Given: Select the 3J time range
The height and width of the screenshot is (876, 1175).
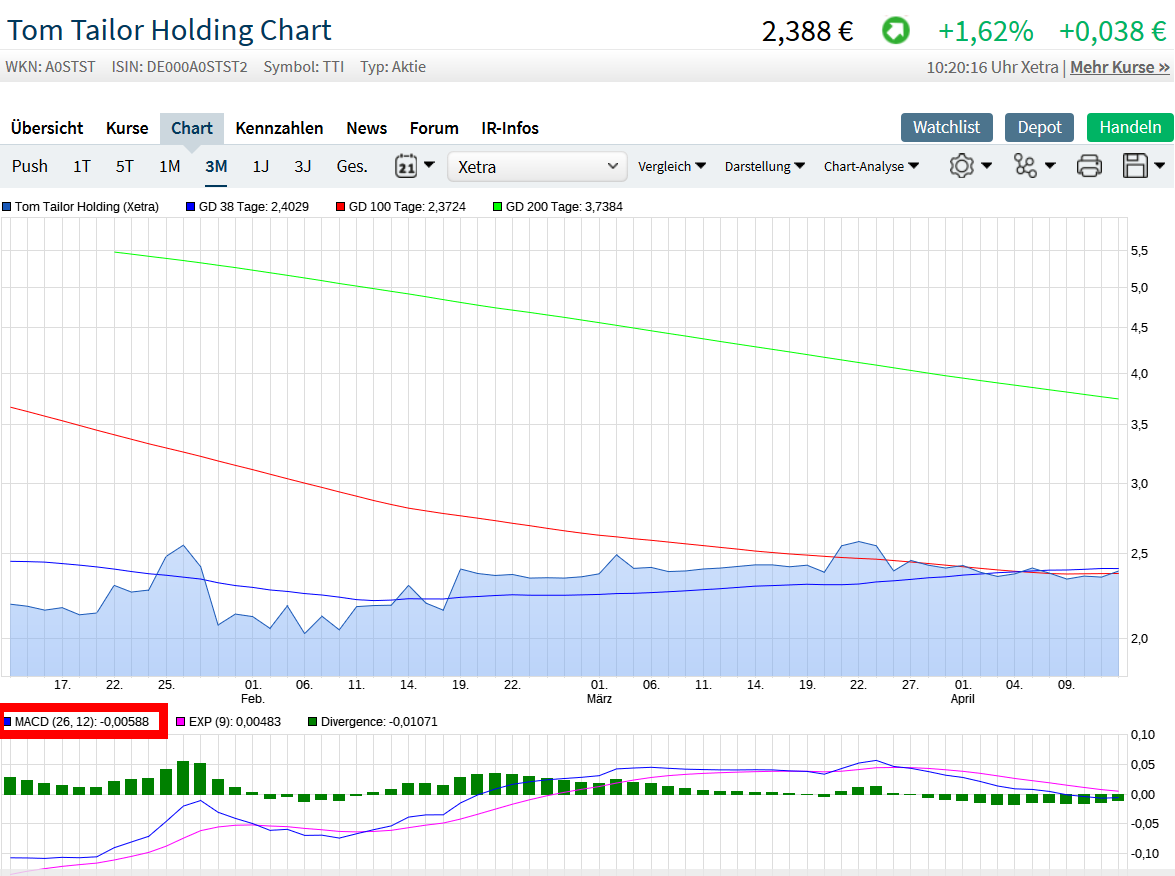Looking at the screenshot, I should [x=302, y=166].
